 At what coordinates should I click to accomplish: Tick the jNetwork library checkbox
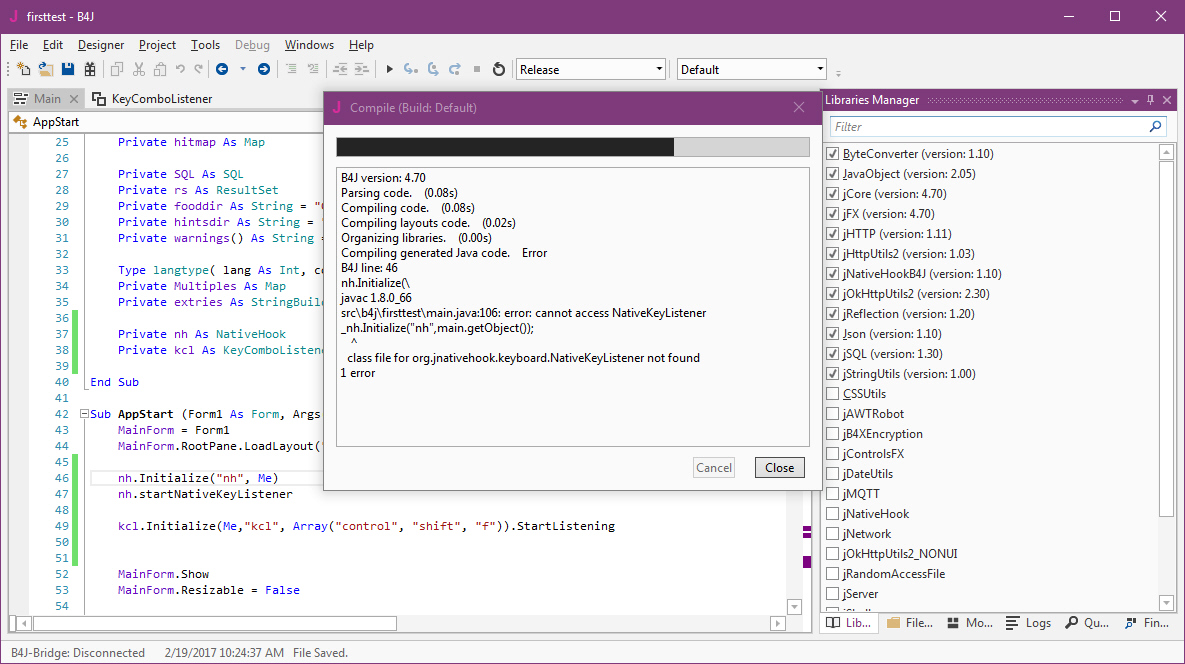(833, 534)
